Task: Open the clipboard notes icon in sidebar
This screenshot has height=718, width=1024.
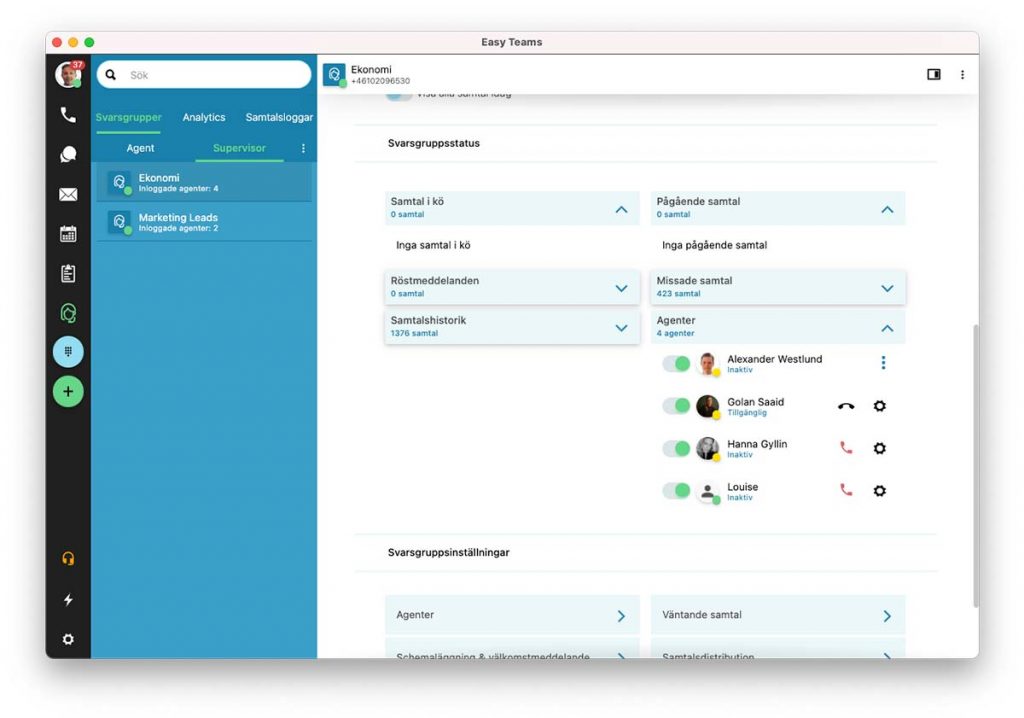Action: click(x=68, y=273)
